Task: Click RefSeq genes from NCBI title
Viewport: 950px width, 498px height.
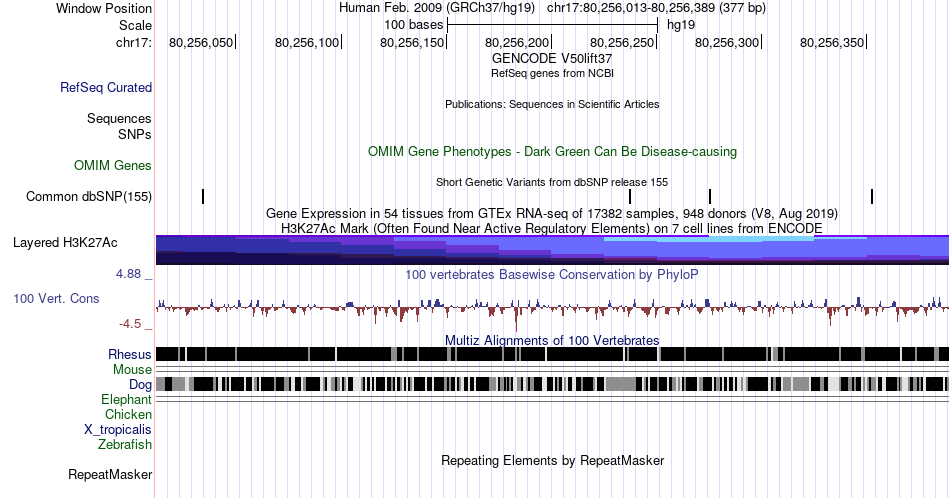Action: 552,73
